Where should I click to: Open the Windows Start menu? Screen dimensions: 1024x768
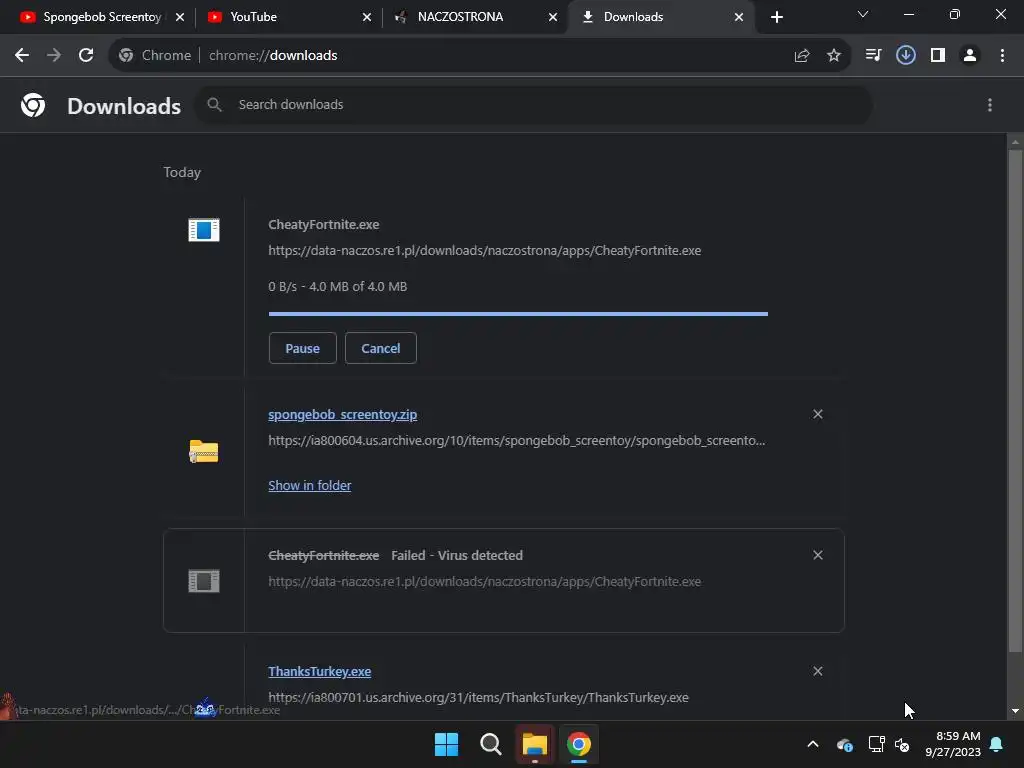coord(447,744)
